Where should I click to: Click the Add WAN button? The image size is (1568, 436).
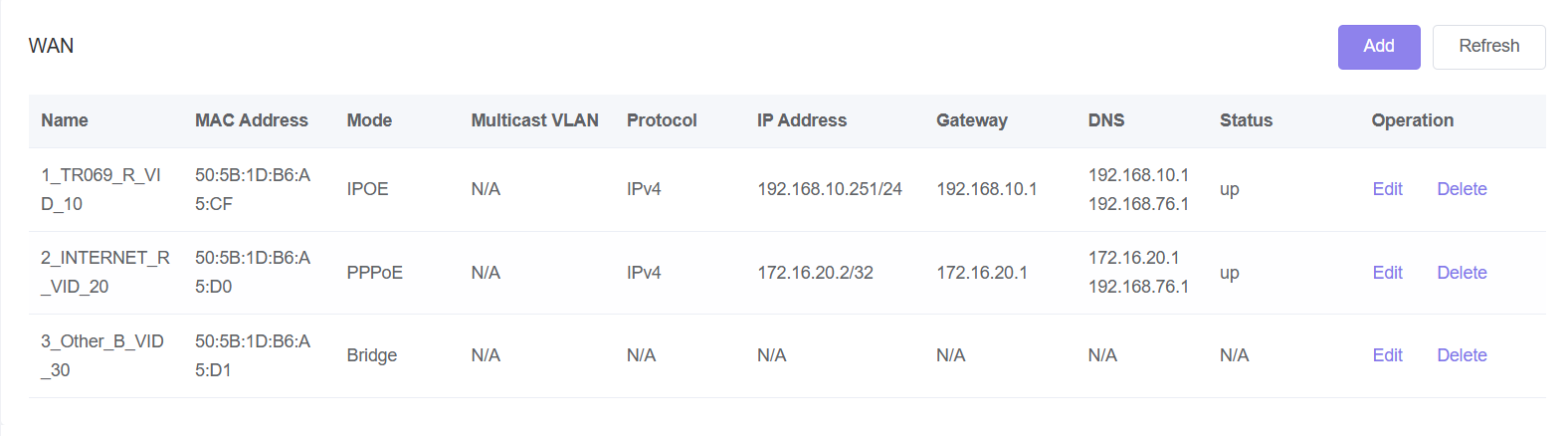tap(1378, 47)
